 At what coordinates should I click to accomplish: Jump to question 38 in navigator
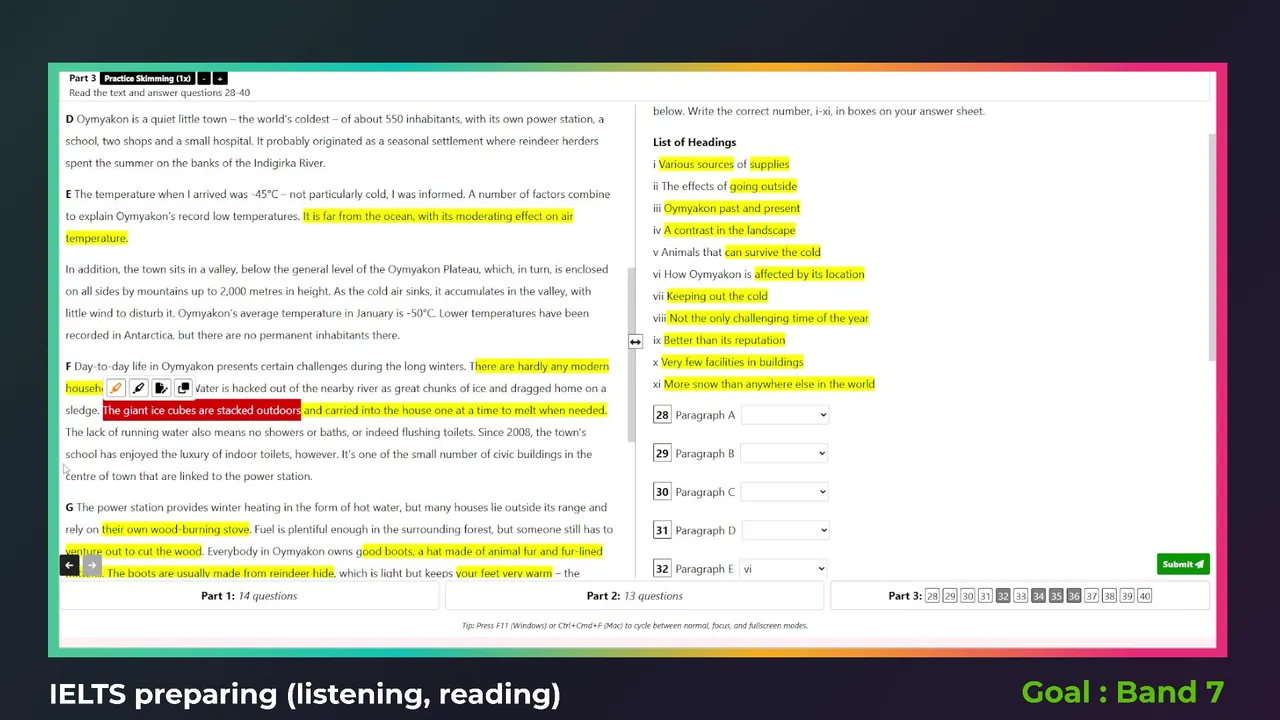click(1109, 596)
